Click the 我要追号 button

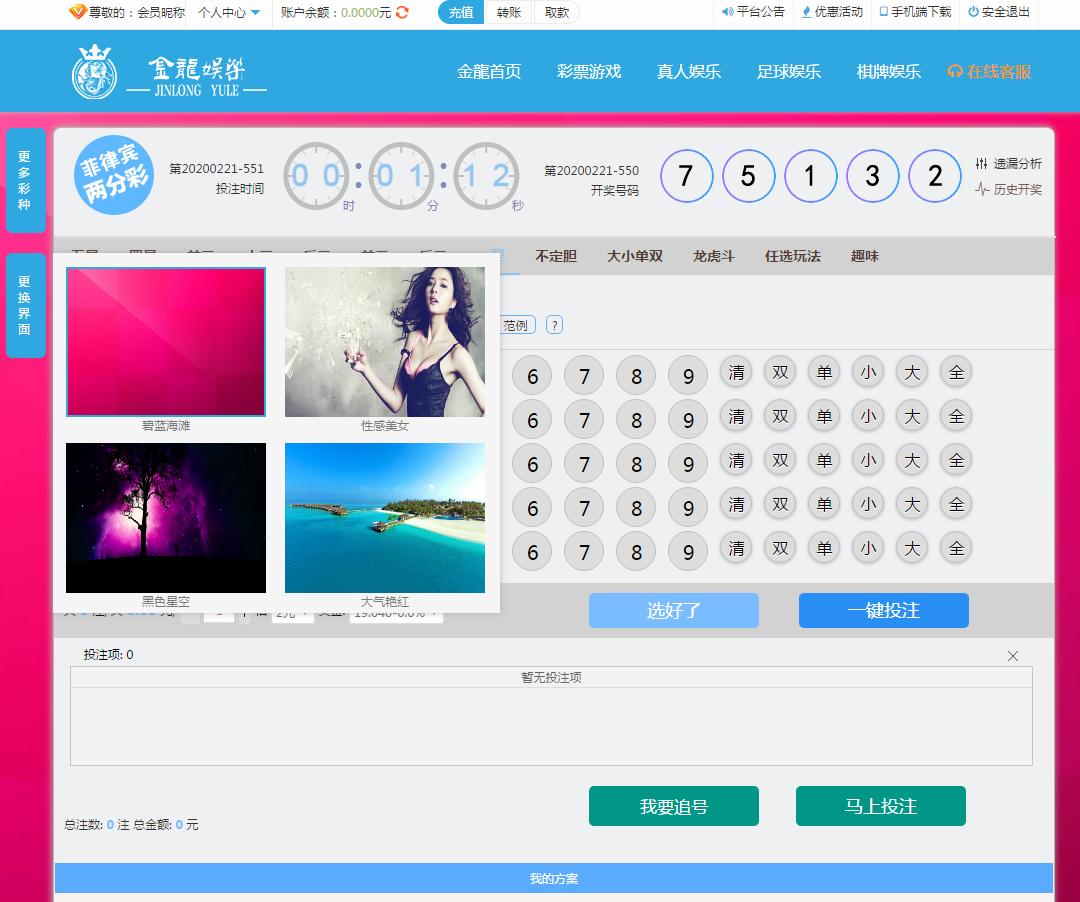pos(673,806)
